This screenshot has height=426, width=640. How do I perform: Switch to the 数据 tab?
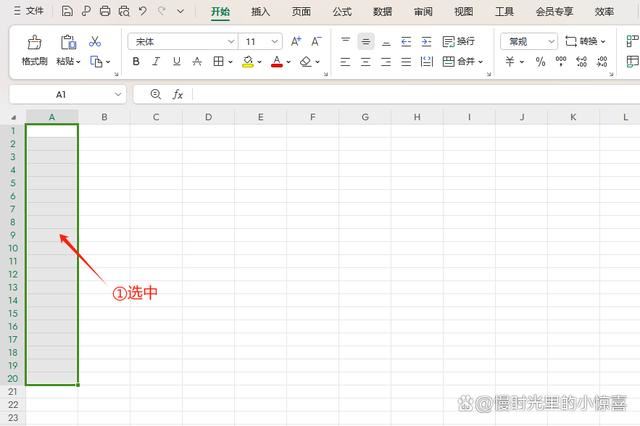pos(382,12)
